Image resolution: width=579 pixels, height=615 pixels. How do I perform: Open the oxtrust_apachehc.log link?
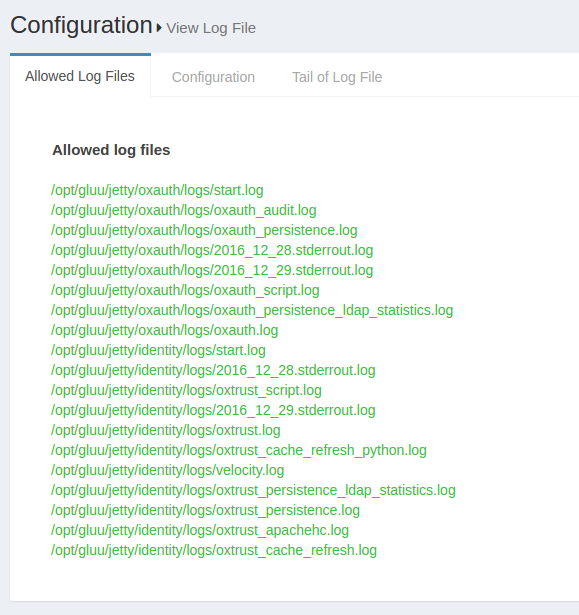[x=200, y=530]
